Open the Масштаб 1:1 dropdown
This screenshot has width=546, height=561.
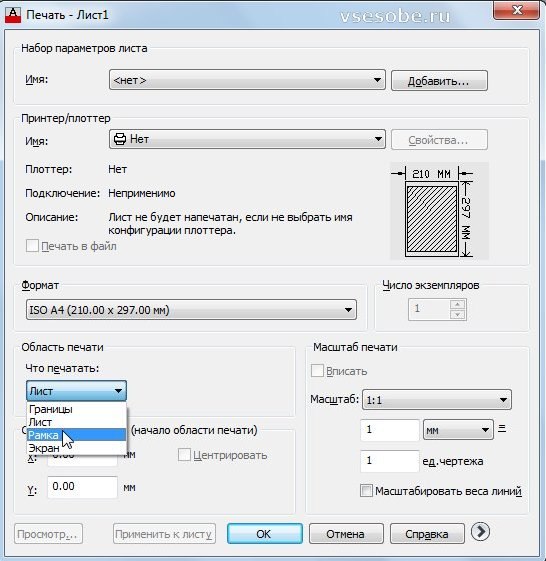pos(437,400)
